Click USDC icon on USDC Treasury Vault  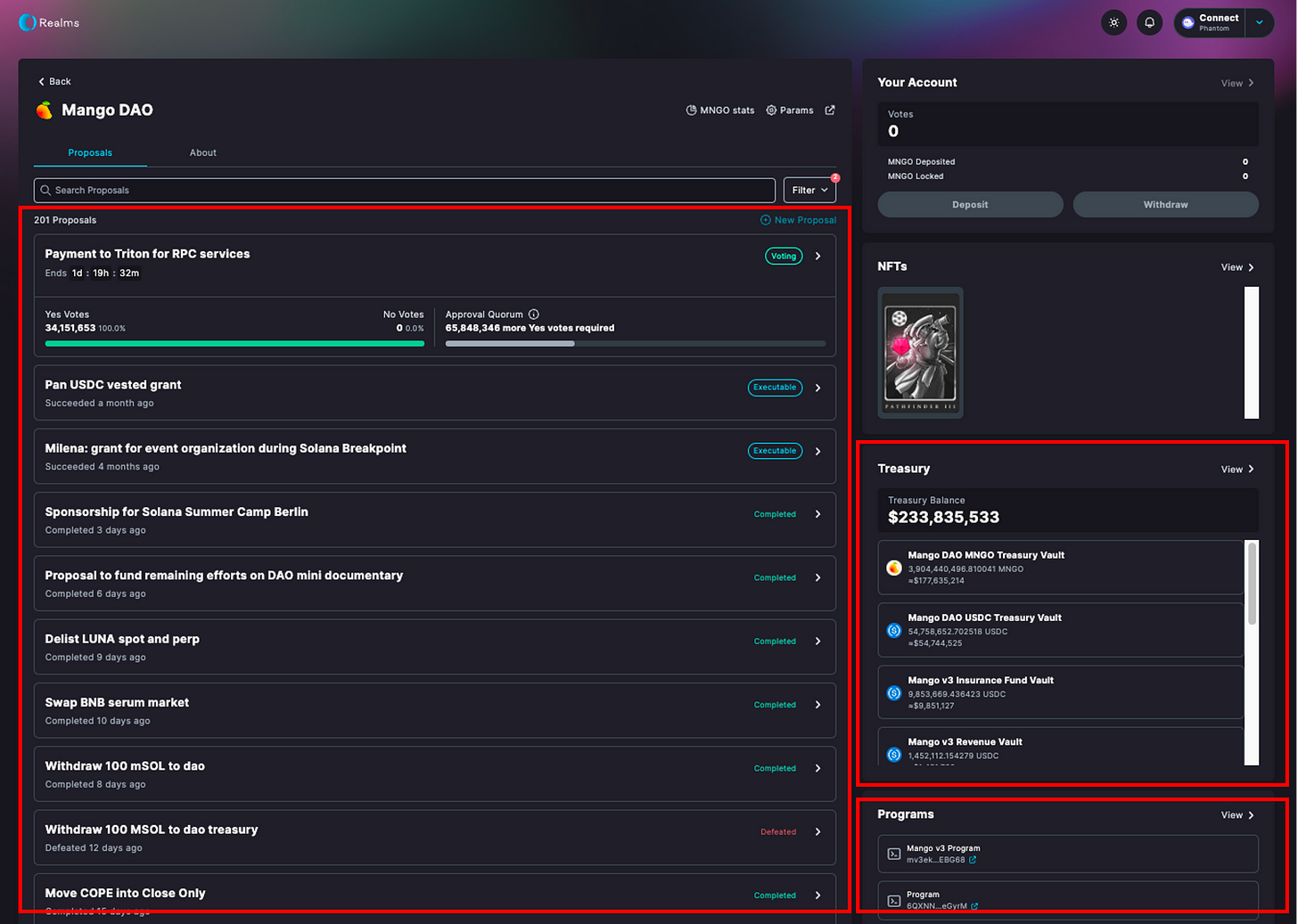894,630
